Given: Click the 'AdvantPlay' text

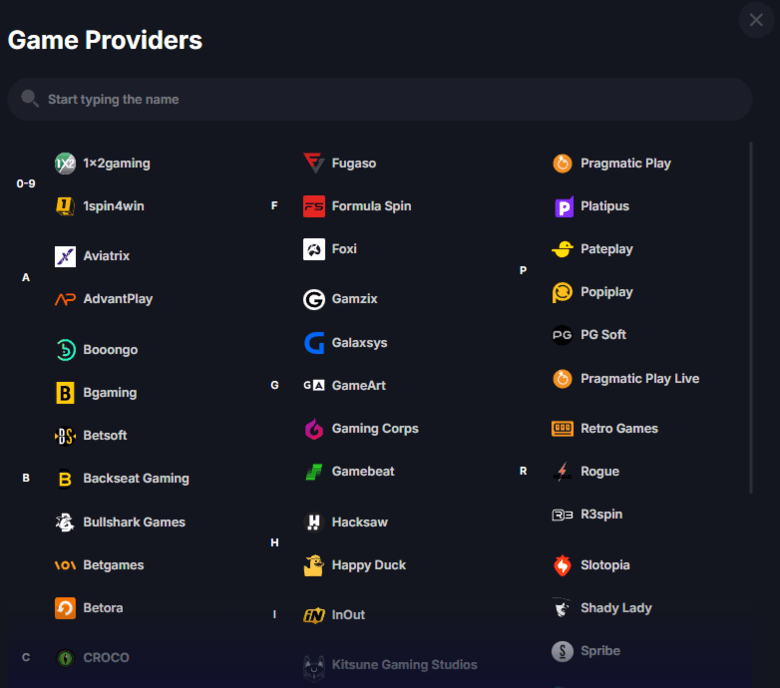Looking at the screenshot, I should pyautogui.click(x=118, y=299).
